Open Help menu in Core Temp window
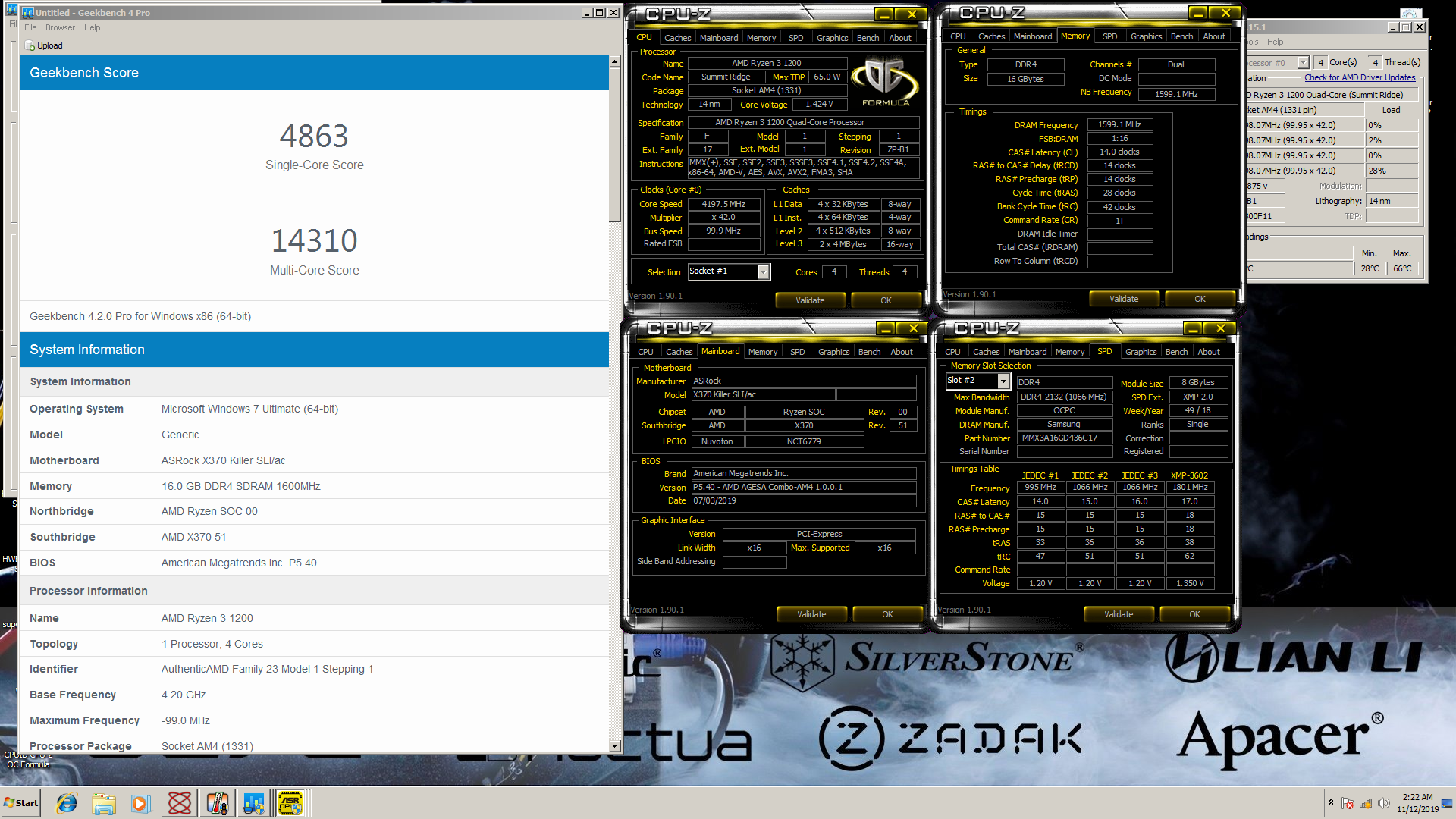1456x819 pixels. point(1276,42)
